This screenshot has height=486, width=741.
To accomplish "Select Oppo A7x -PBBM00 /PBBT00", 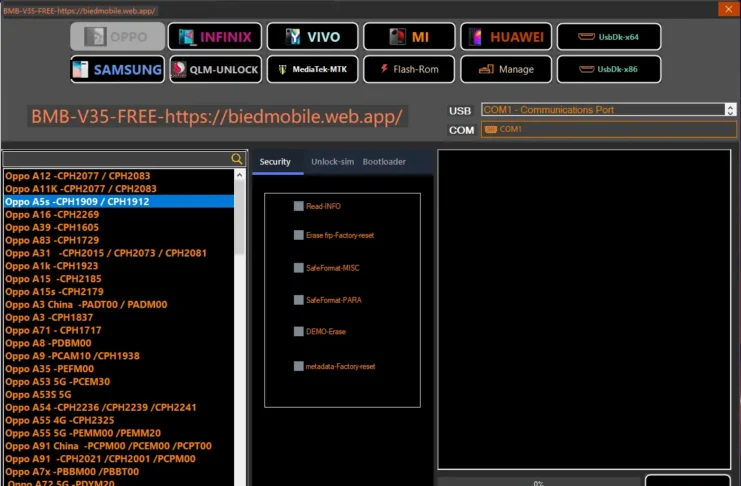I will [x=119, y=472].
